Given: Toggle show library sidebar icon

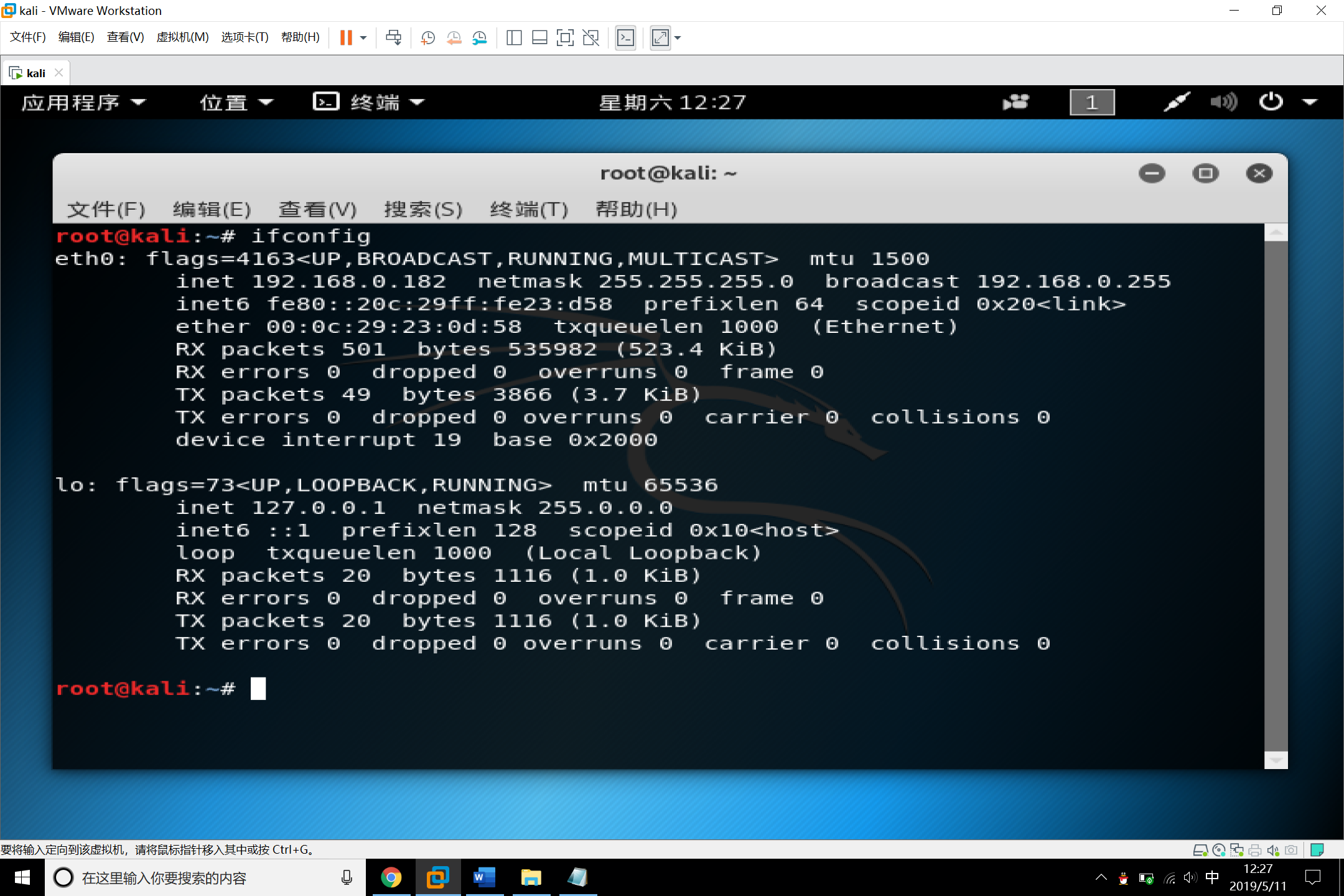Looking at the screenshot, I should pos(514,38).
